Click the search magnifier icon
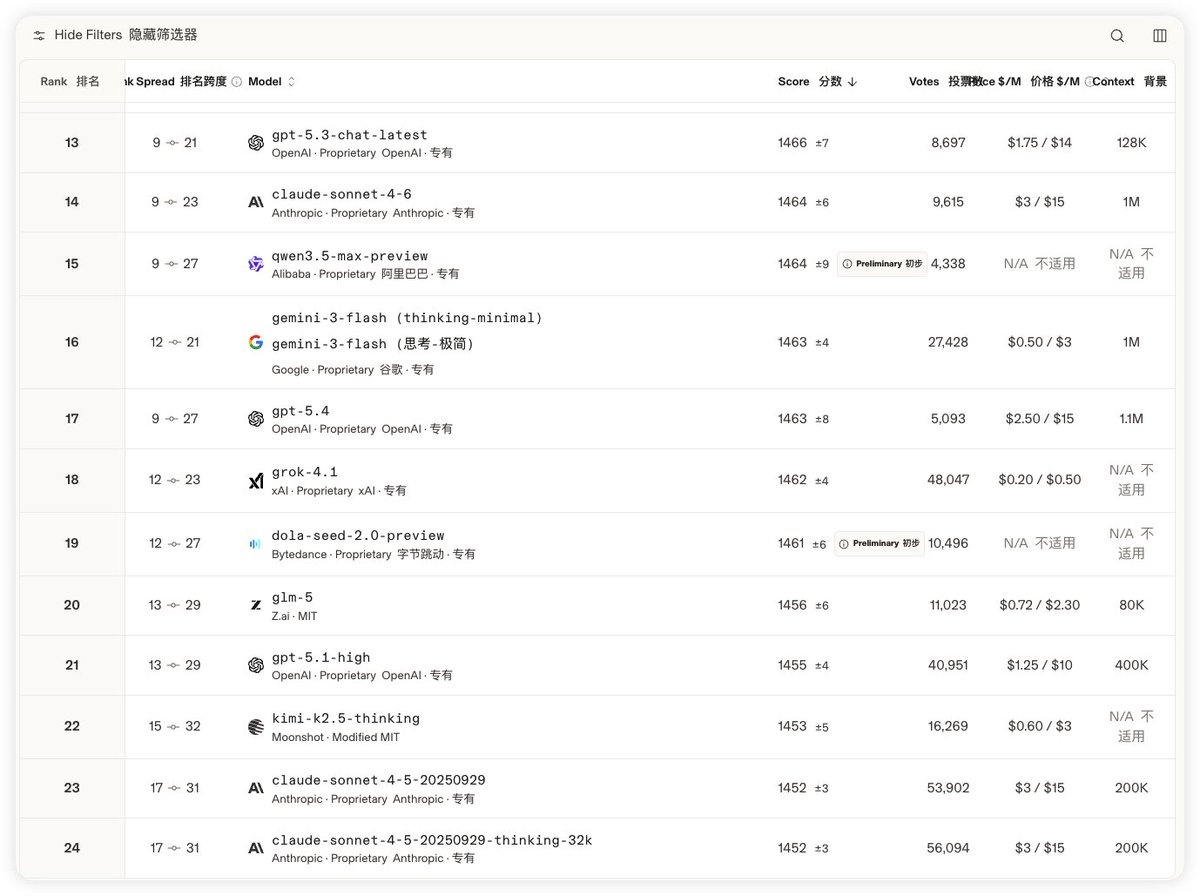Screen dimensions: 1200x896 (1117, 36)
